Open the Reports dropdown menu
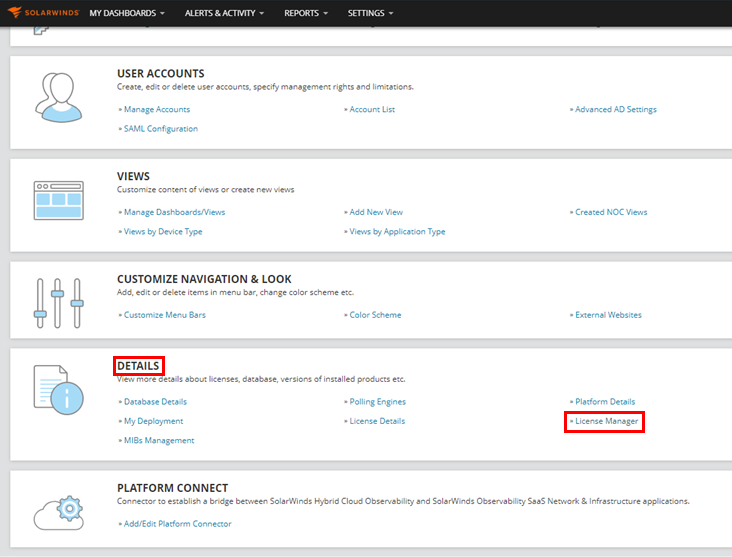The image size is (732, 557). coord(307,13)
